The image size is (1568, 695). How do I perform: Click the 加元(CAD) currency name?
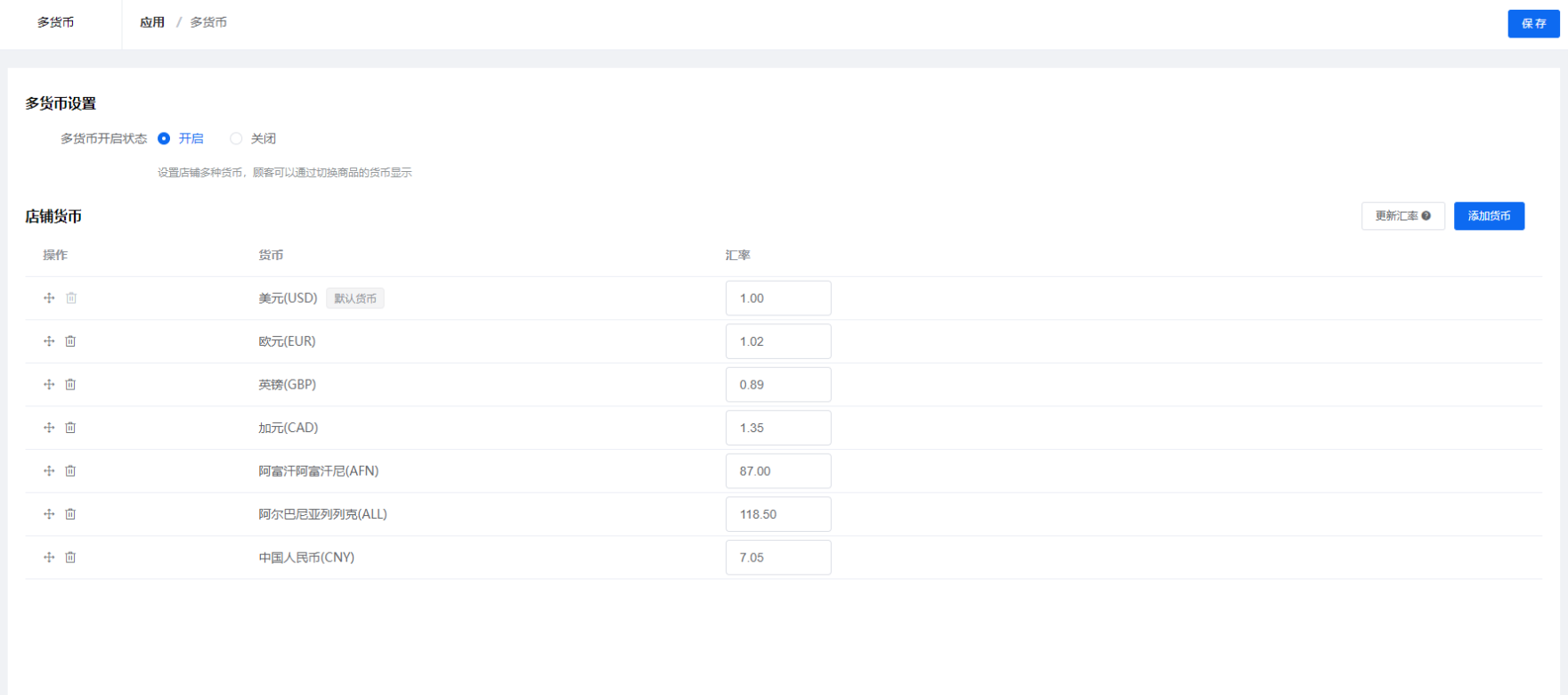tap(288, 428)
